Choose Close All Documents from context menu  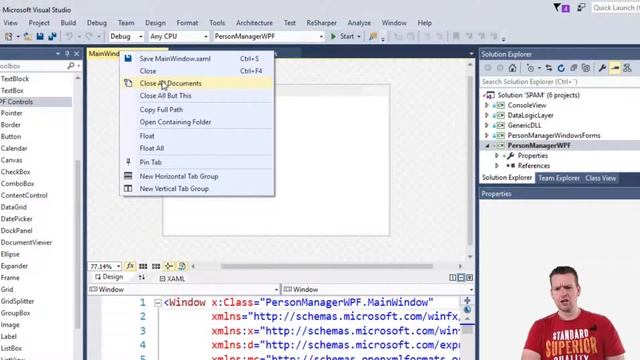tap(197, 83)
